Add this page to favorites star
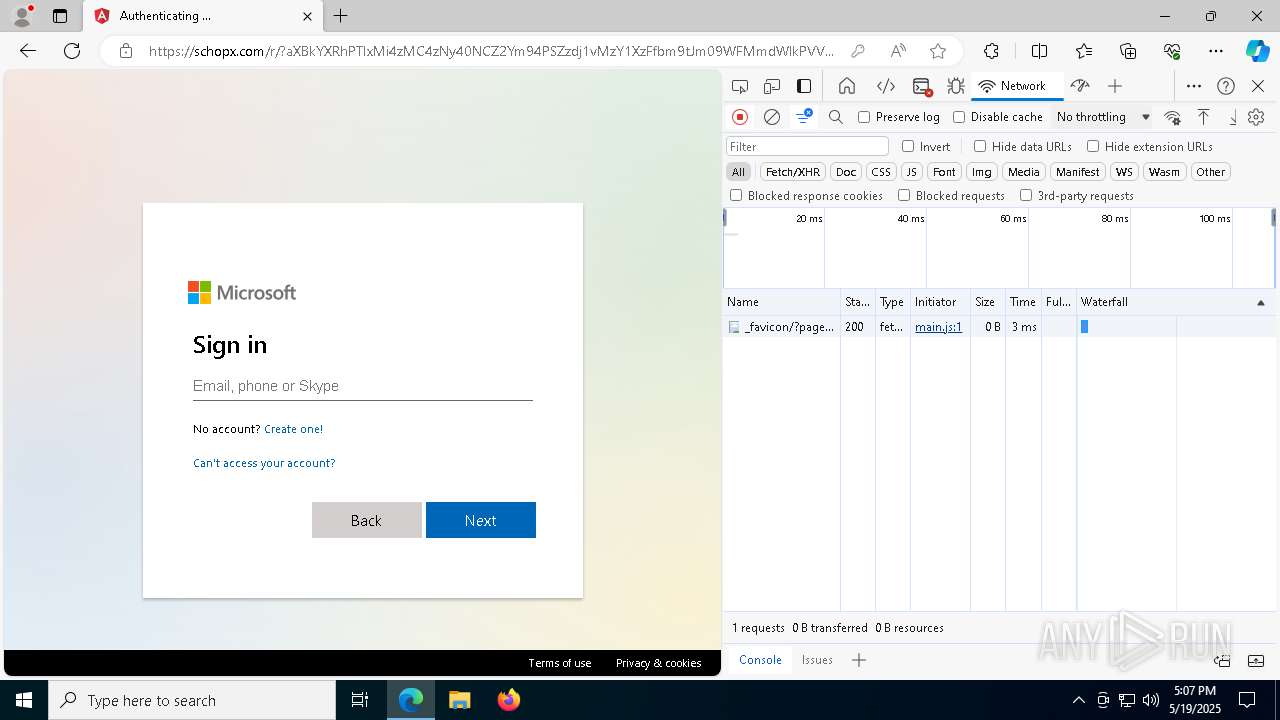Viewport: 1280px width, 720px height. coord(937,51)
